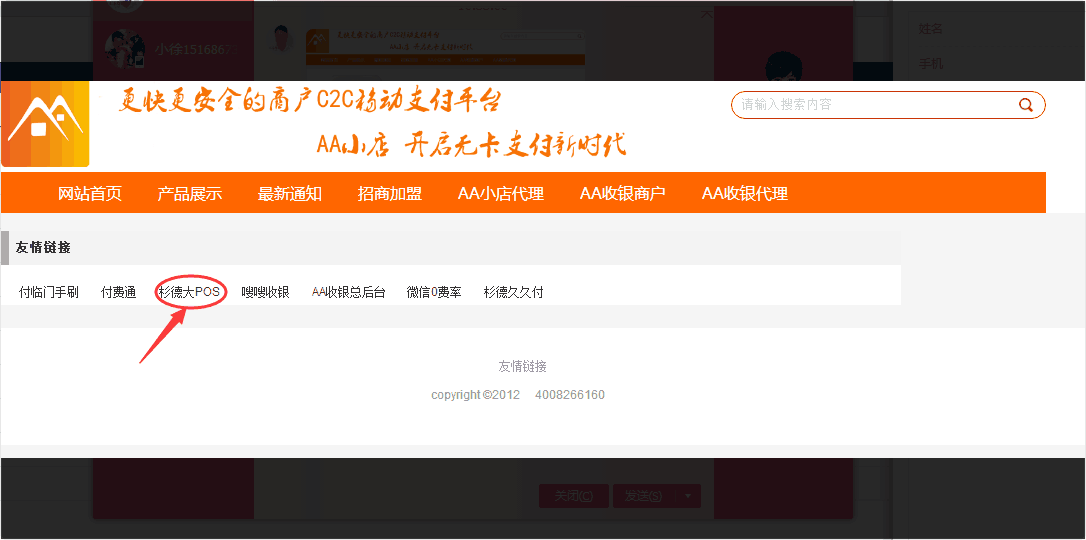Click the search input field
The image size is (1086, 540).
pos(870,105)
